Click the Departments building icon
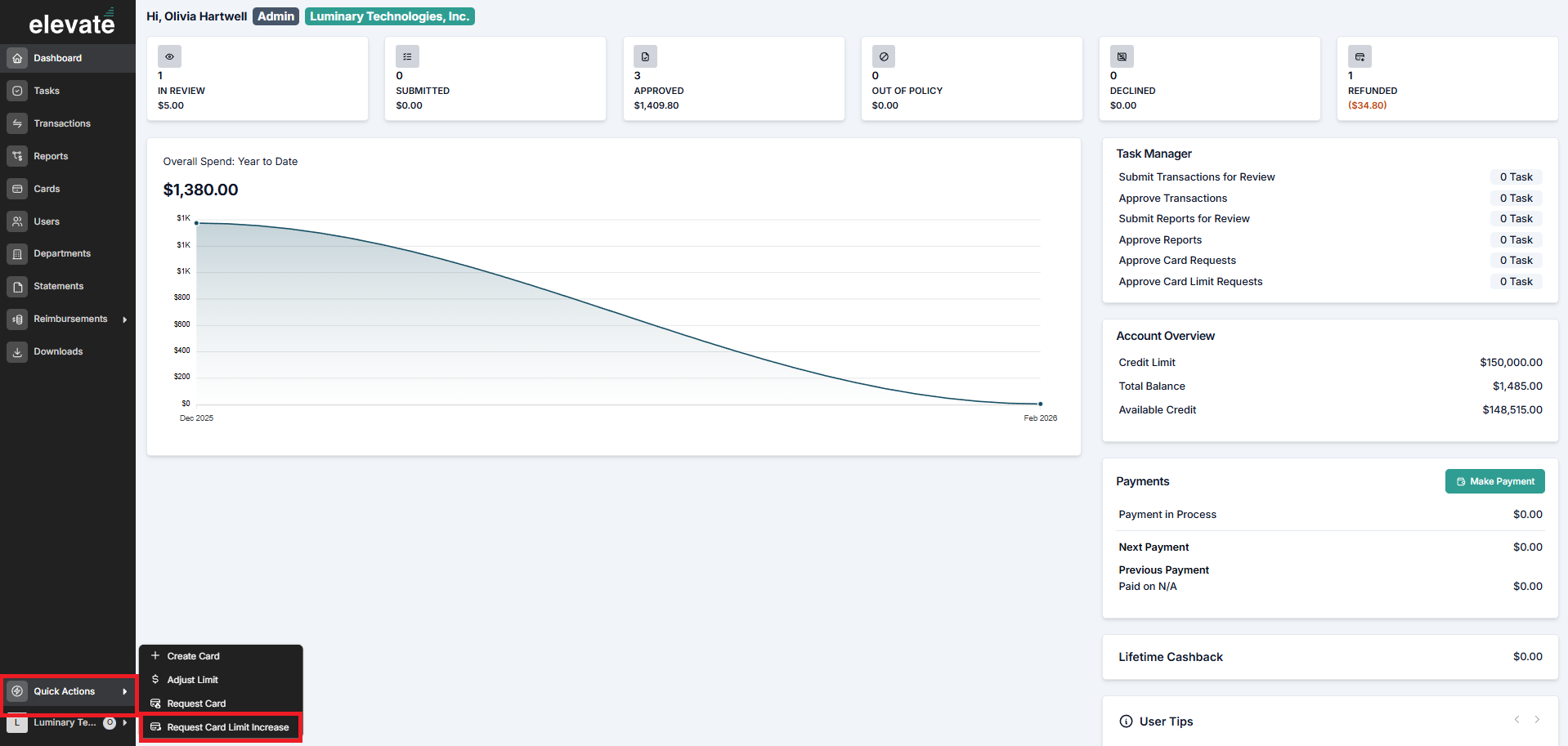 [x=17, y=254]
